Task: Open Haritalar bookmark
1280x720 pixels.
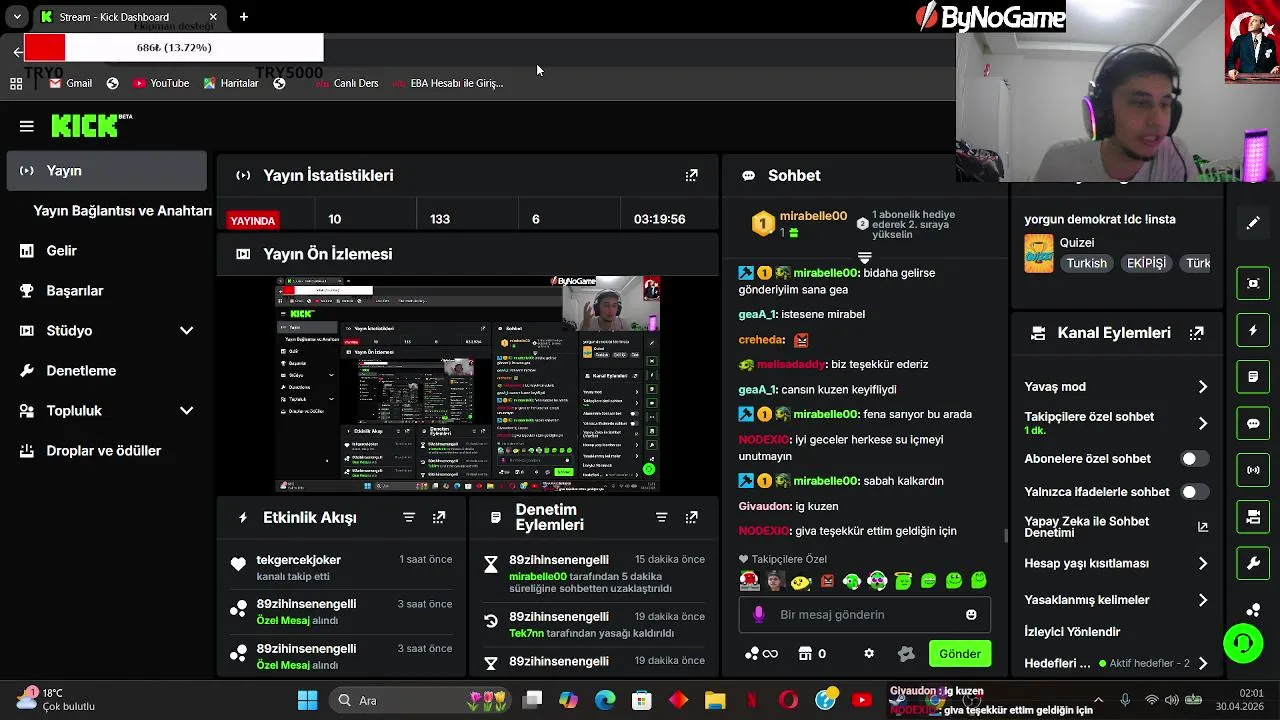Action: pos(230,83)
